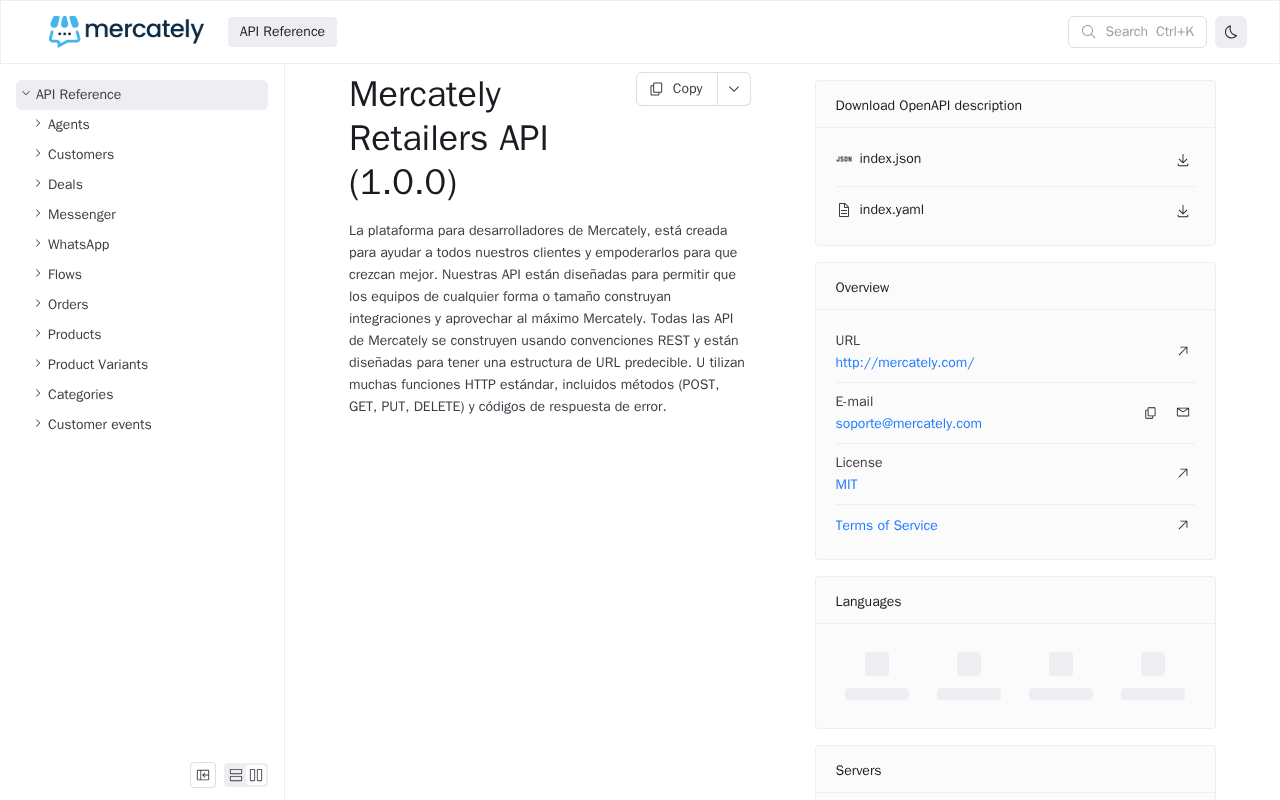Click the Search field
1280x800 pixels.
click(1136, 32)
